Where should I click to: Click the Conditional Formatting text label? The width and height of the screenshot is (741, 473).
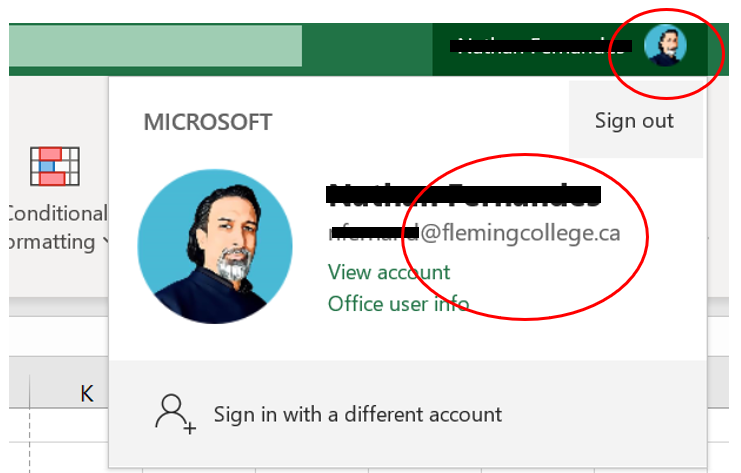(55, 214)
